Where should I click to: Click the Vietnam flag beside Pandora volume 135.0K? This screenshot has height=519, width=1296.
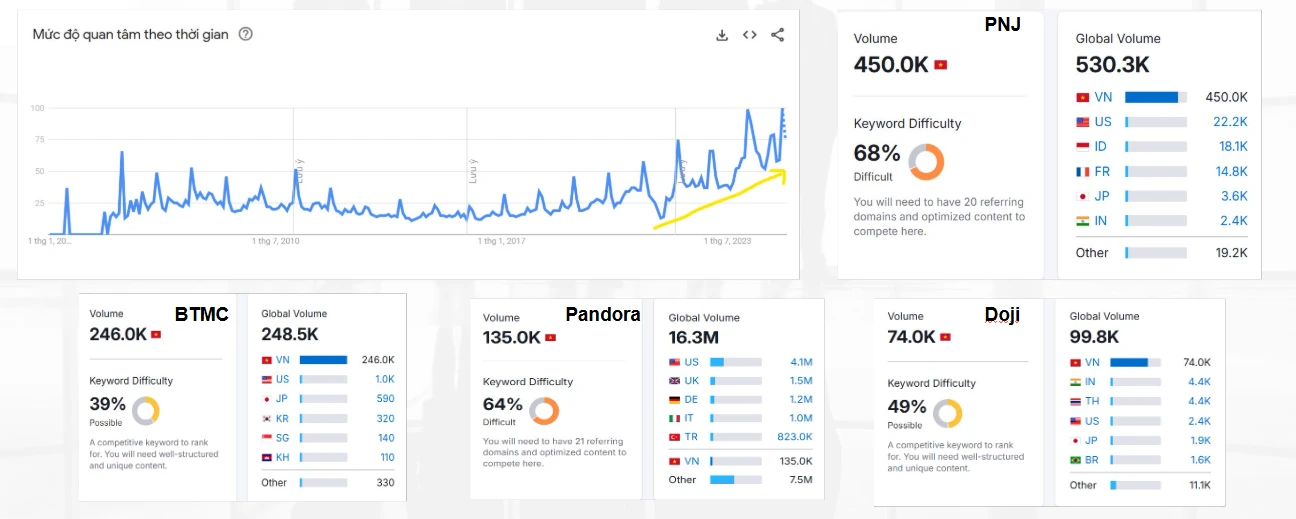tap(550, 338)
